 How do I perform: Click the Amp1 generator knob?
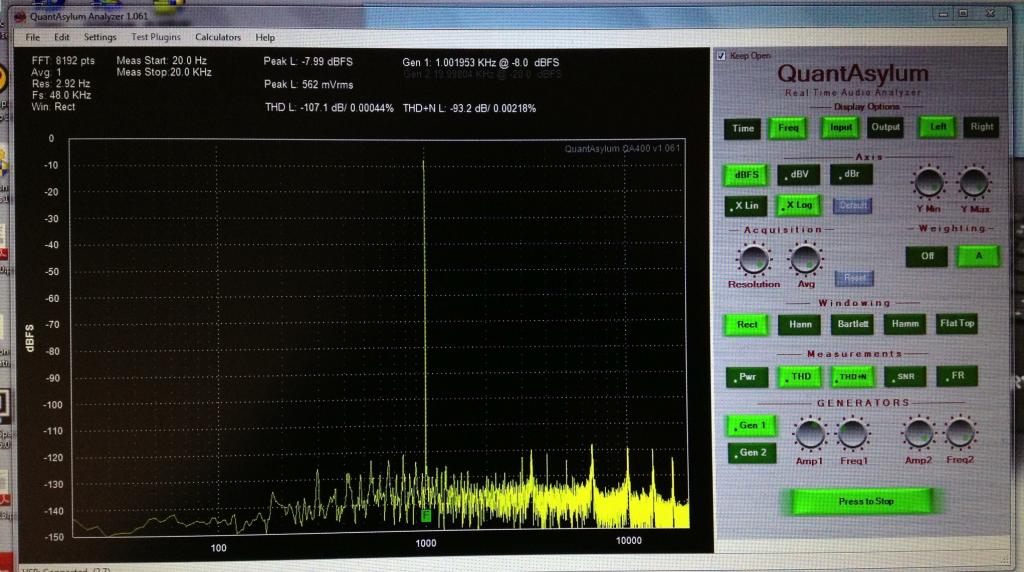[x=810, y=434]
